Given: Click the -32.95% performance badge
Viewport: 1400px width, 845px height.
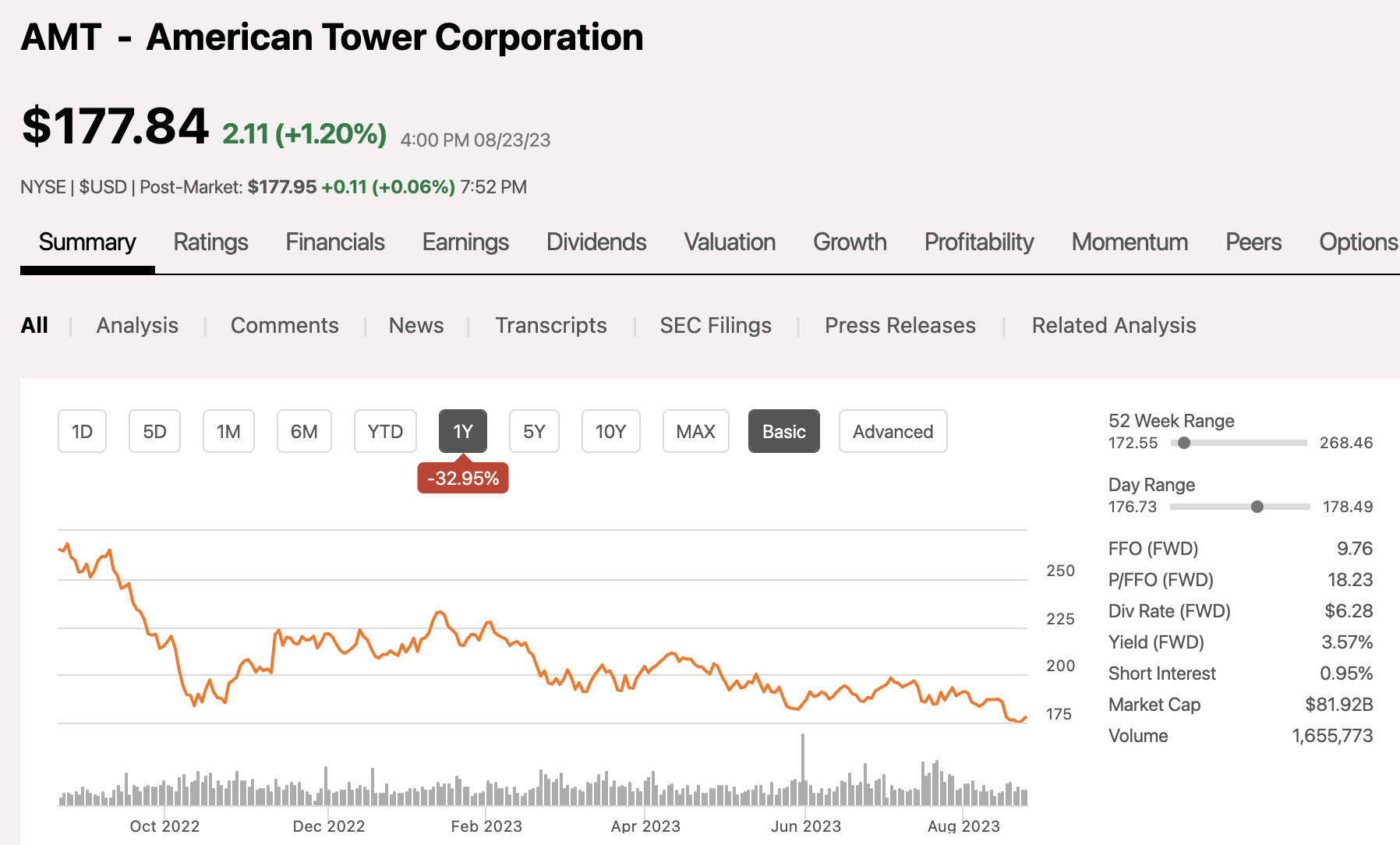Looking at the screenshot, I should point(463,478).
